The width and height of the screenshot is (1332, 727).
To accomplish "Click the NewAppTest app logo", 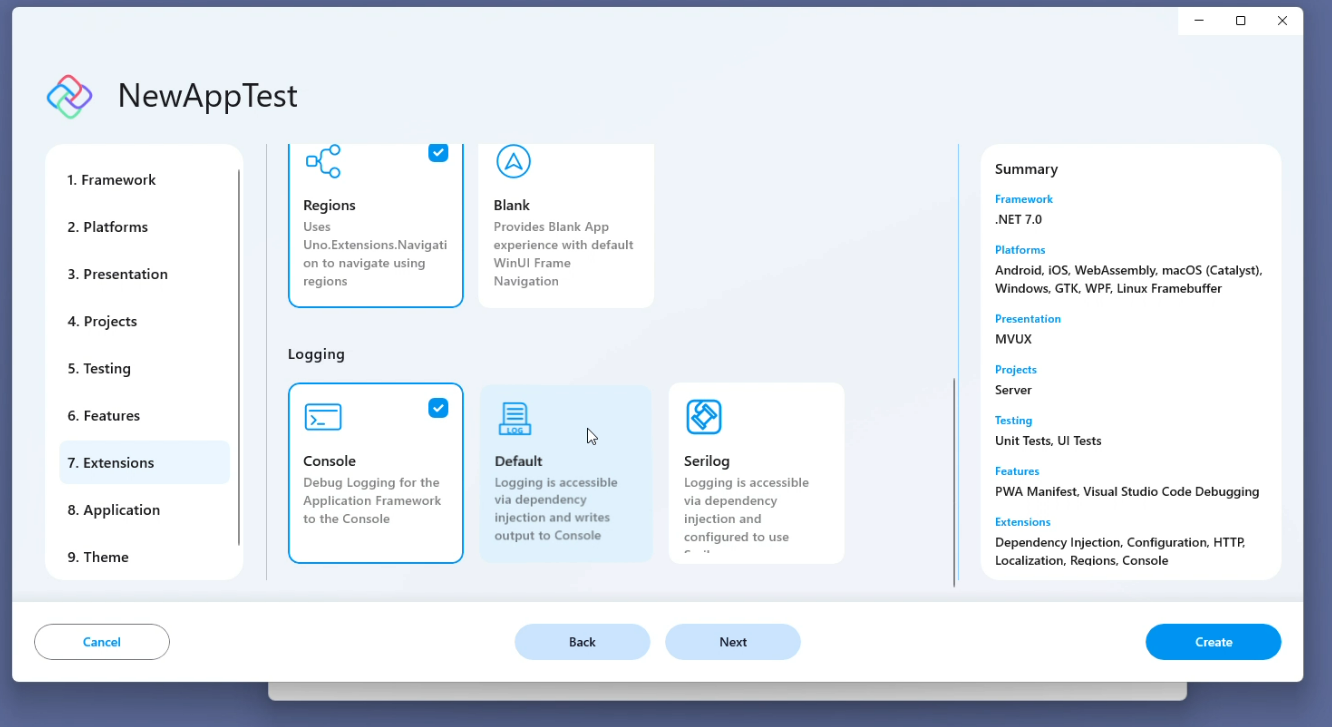I will pyautogui.click(x=69, y=95).
